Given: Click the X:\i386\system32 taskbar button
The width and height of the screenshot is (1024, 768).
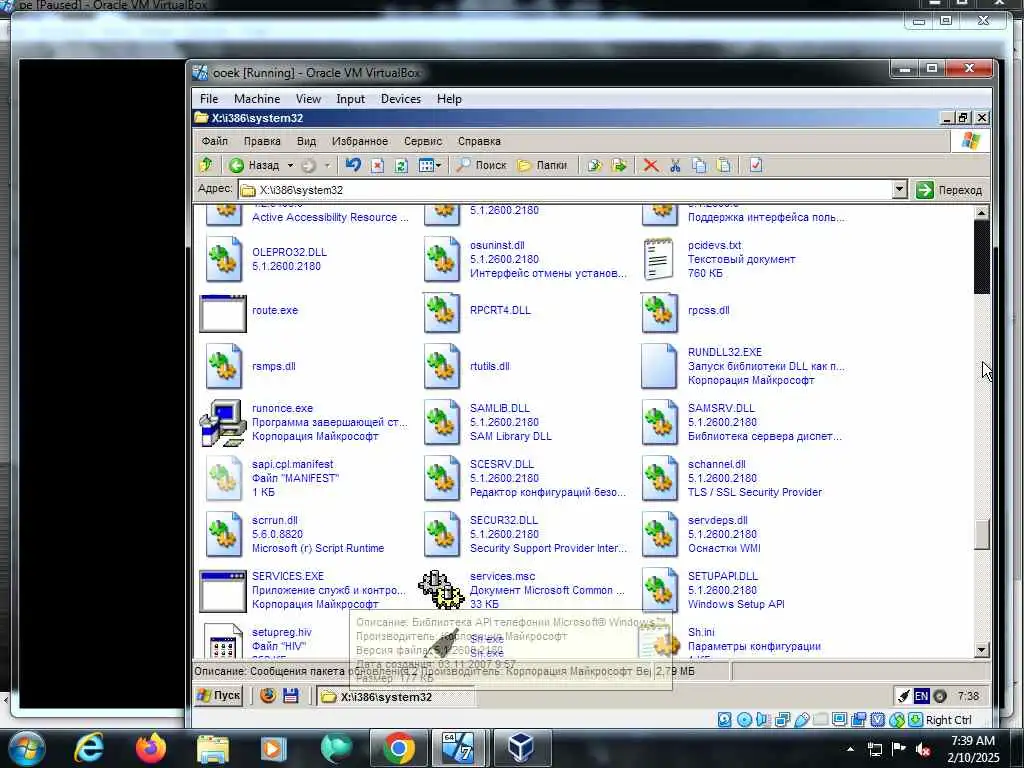Looking at the screenshot, I should point(396,697).
